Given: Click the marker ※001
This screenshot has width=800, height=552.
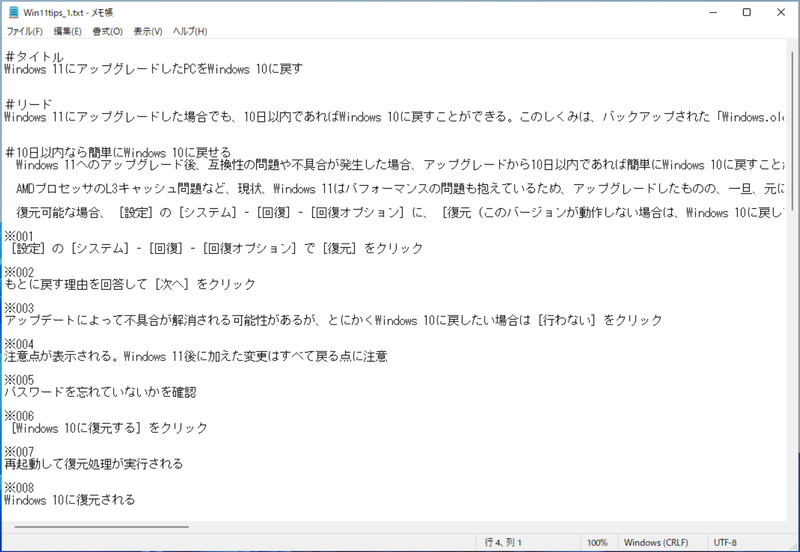Looking at the screenshot, I should [x=19, y=236].
